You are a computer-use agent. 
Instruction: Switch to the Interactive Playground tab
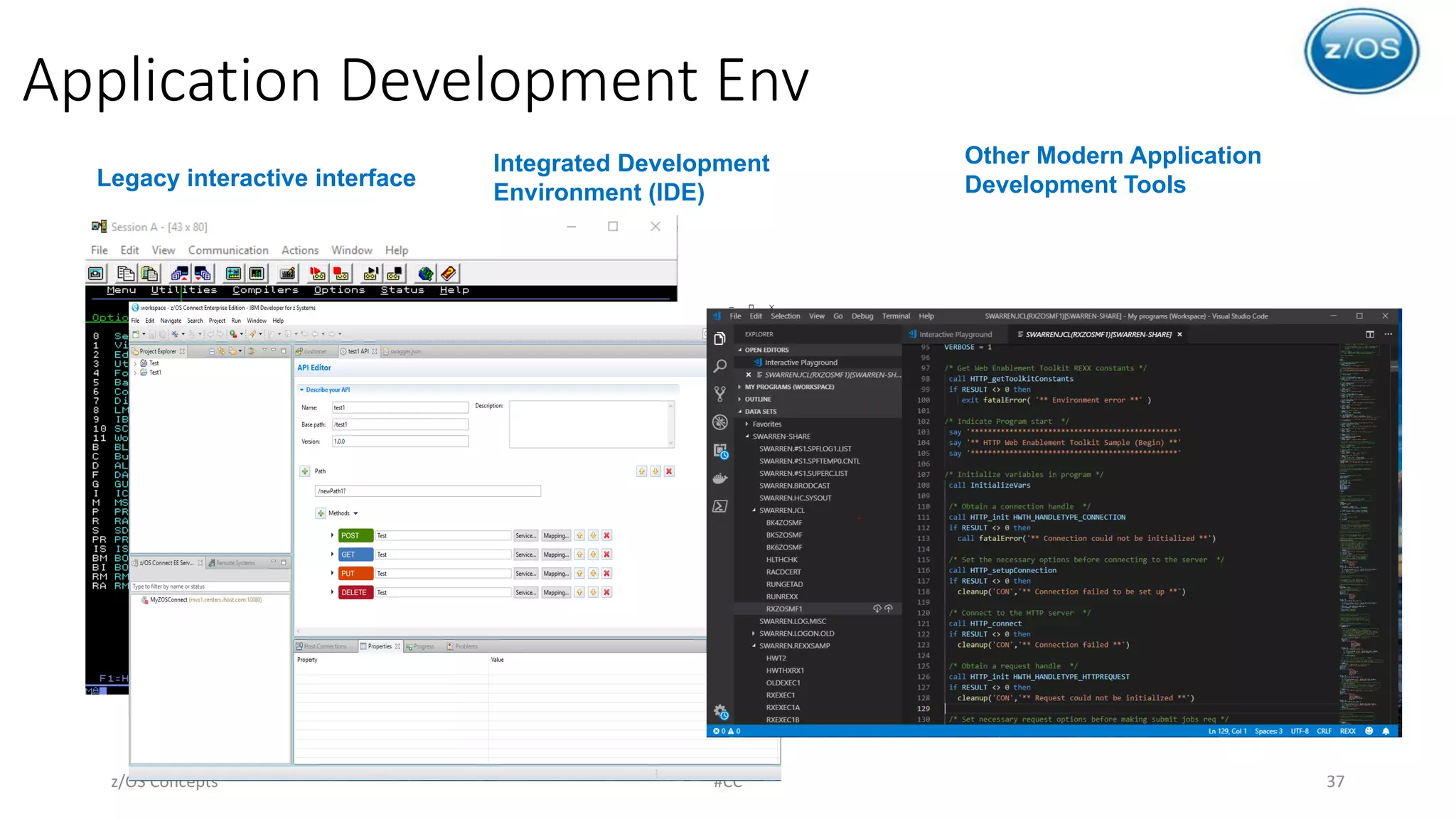[954, 334]
